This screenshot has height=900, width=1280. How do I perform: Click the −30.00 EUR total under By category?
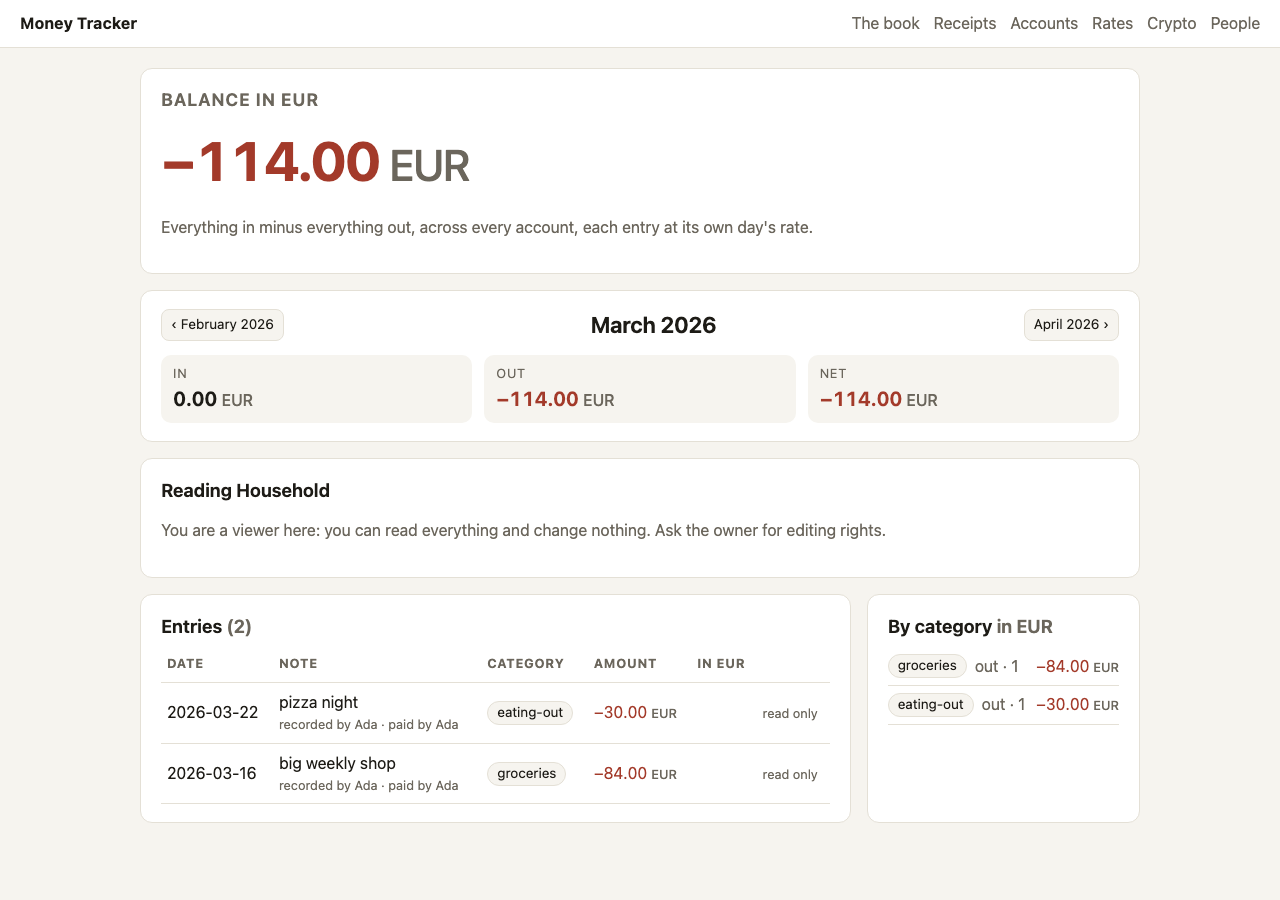point(1077,705)
